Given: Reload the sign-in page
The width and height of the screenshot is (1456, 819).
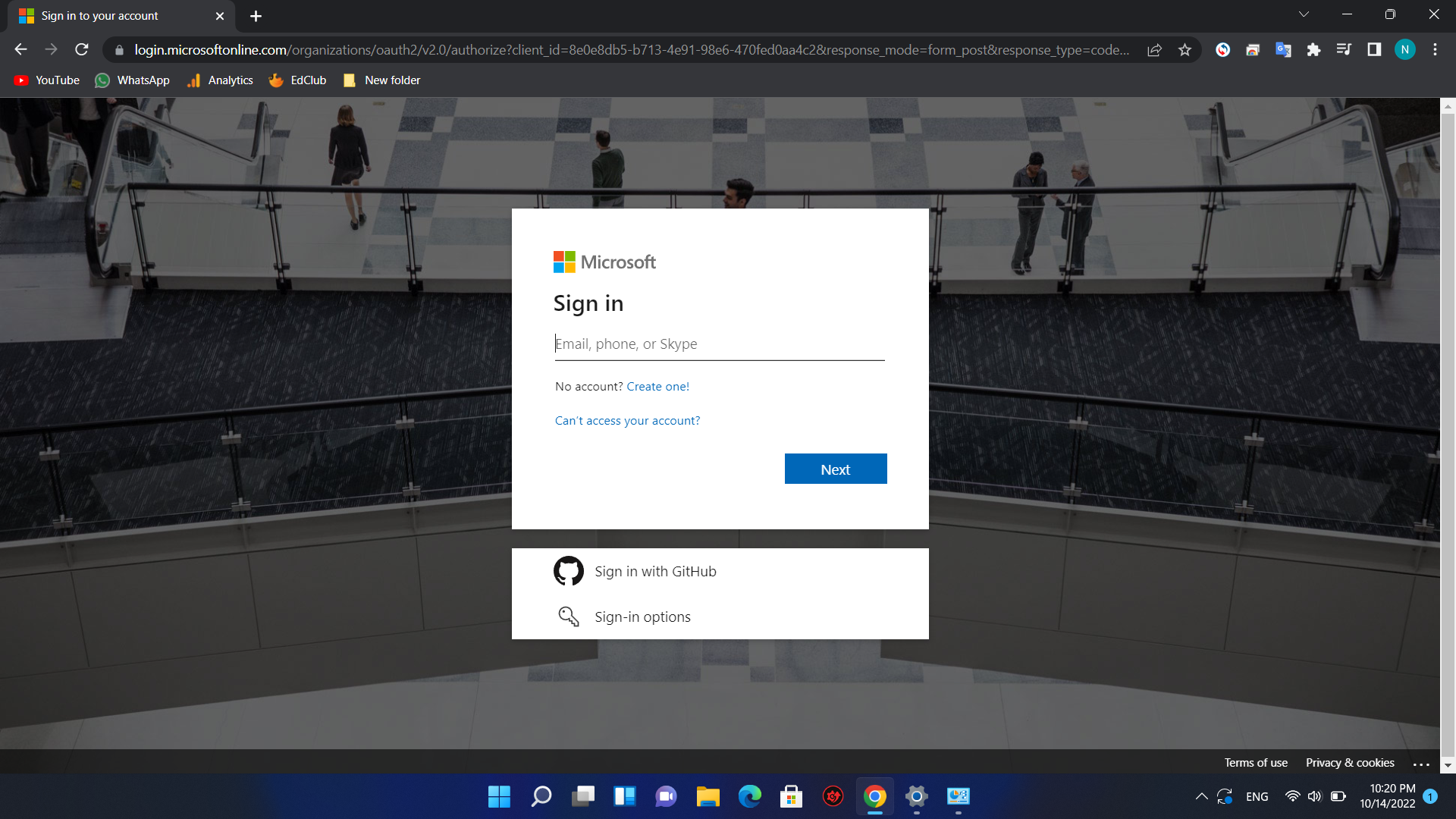Looking at the screenshot, I should (x=82, y=50).
